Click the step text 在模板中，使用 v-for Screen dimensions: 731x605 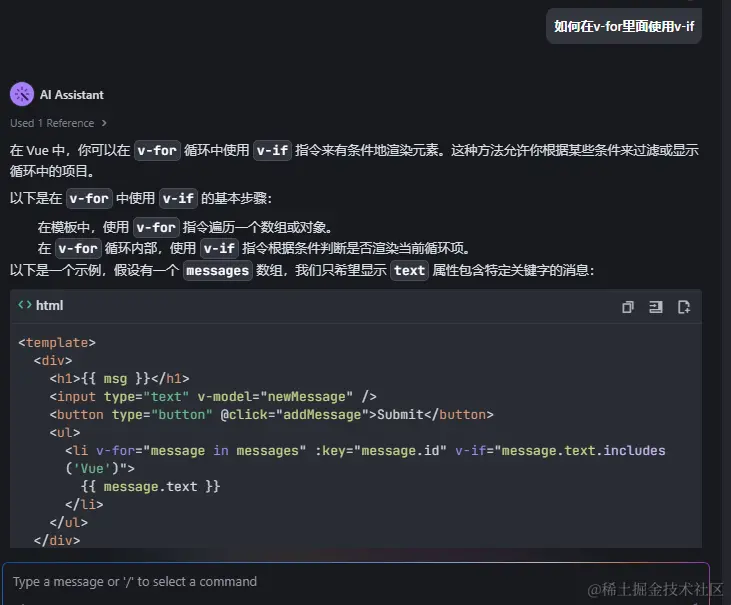(x=185, y=227)
